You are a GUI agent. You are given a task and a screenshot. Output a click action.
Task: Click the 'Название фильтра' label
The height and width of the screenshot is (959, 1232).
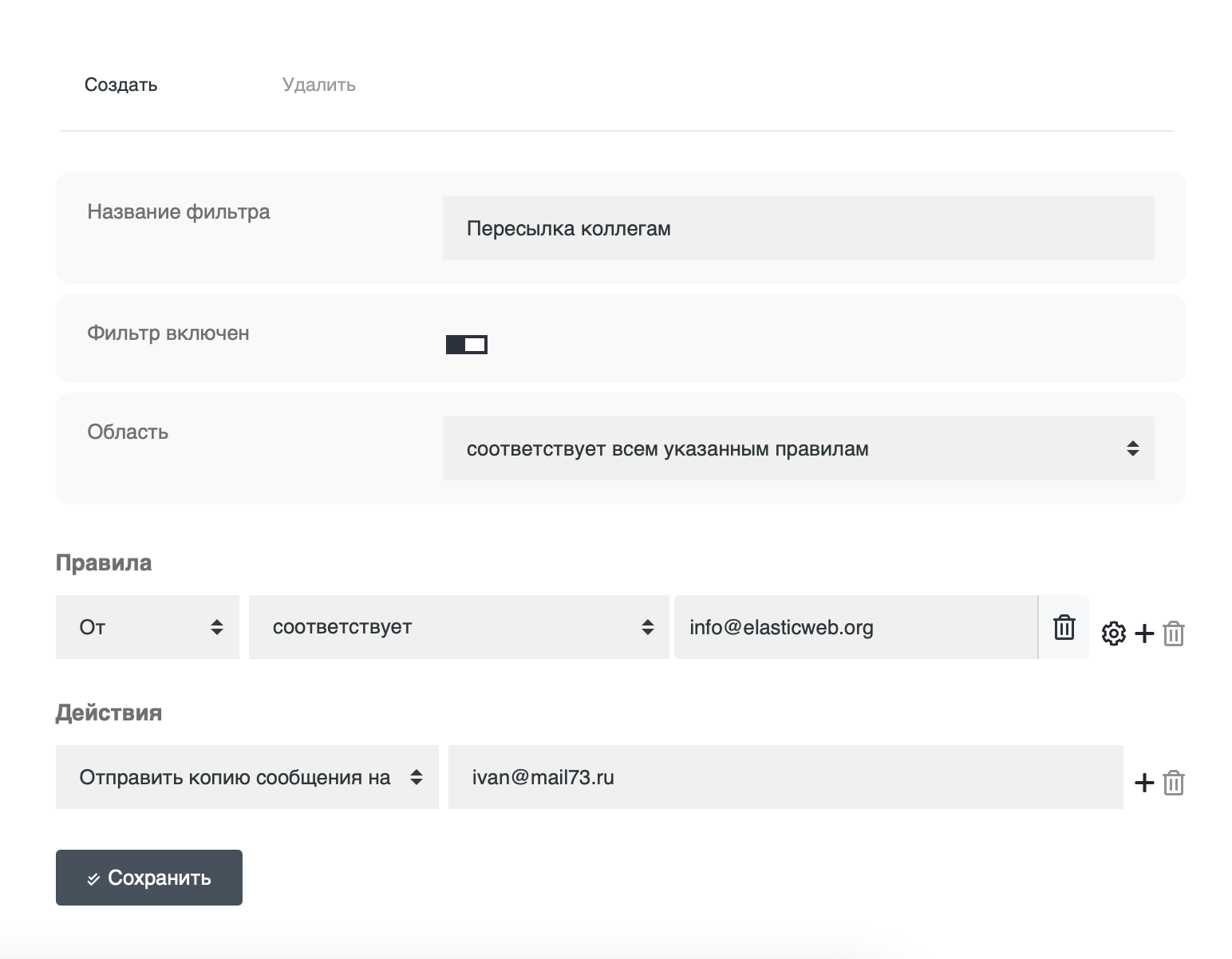click(x=179, y=211)
